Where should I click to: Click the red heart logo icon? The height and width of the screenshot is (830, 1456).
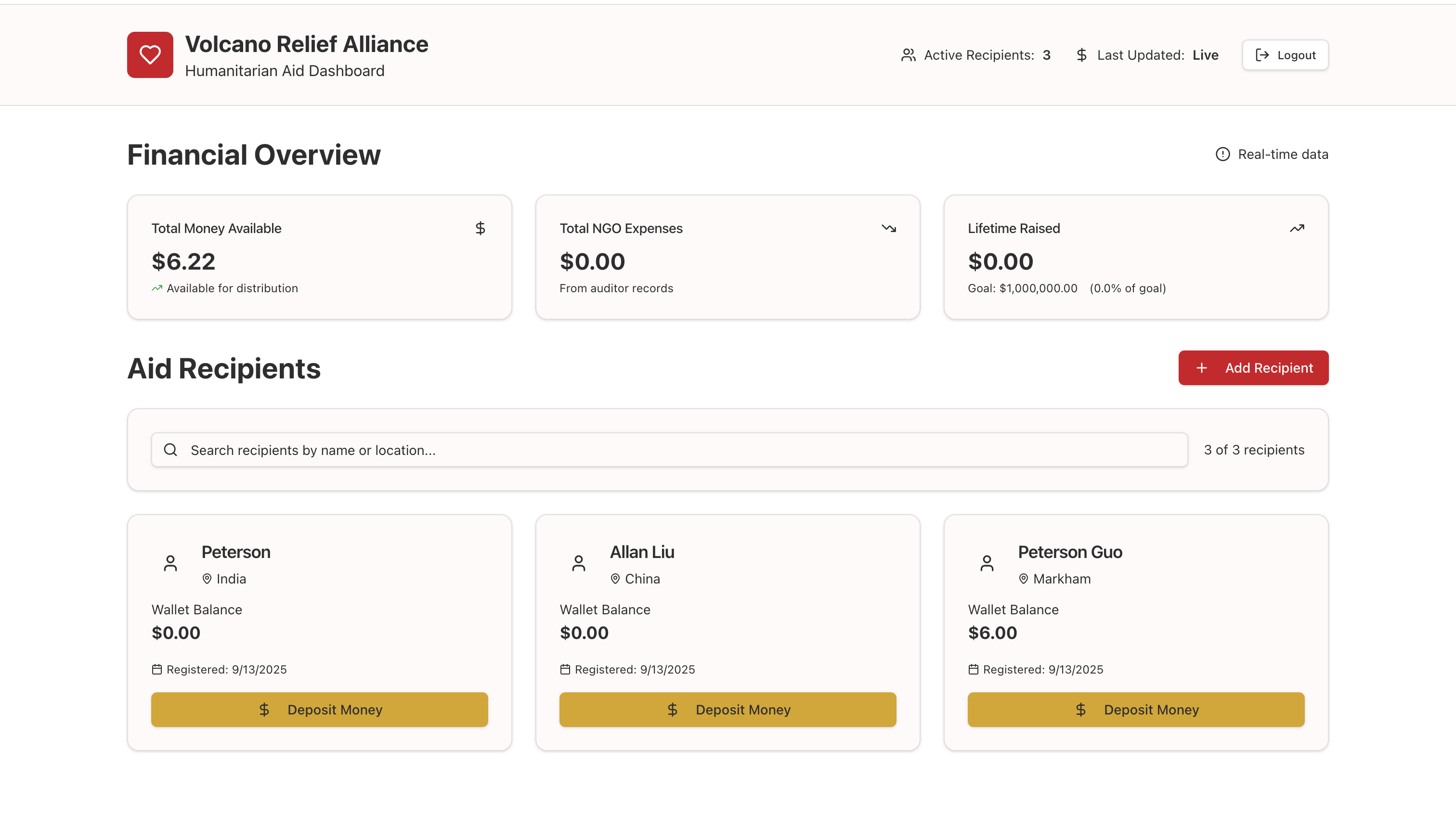(x=150, y=55)
